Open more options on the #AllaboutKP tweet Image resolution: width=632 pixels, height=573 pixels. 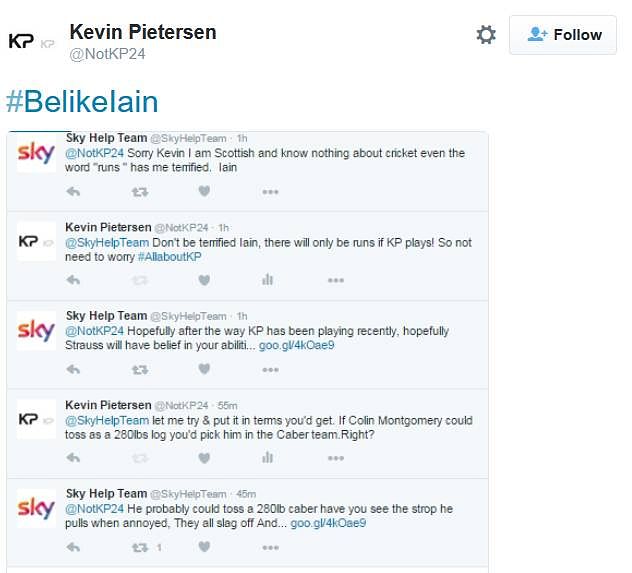point(336,280)
